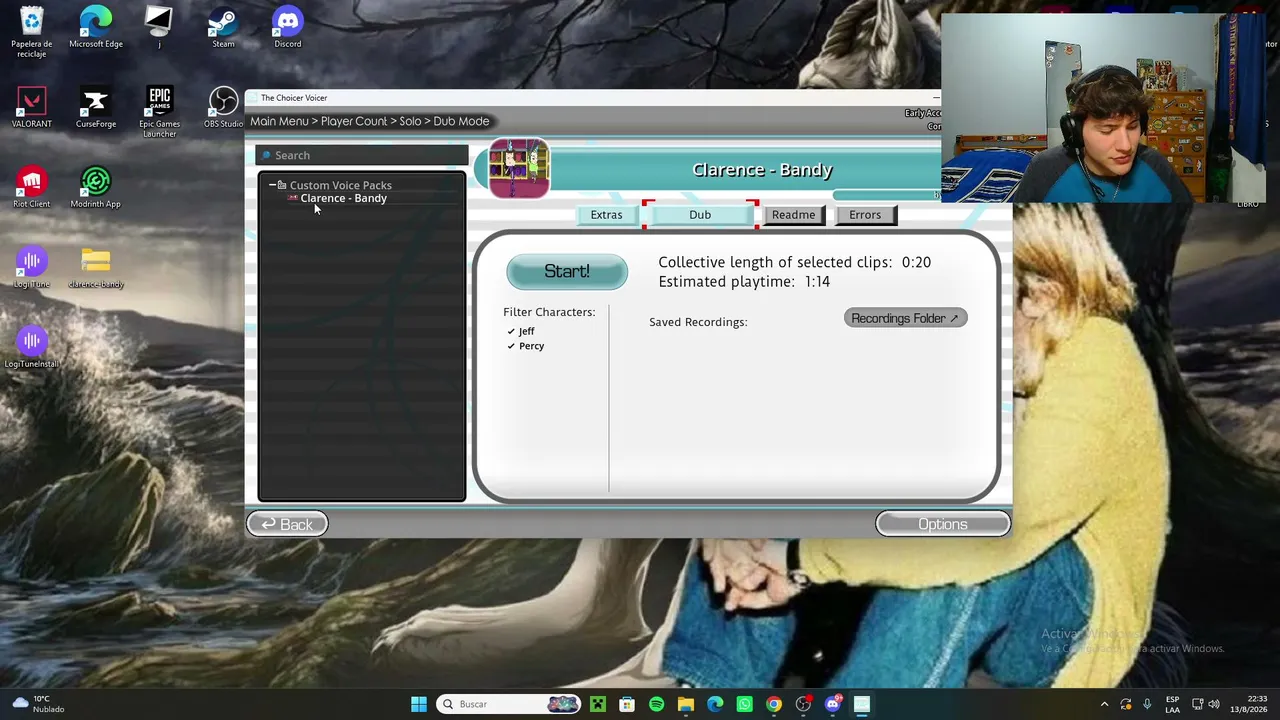Click the microphone icon in system tray

pyautogui.click(x=1147, y=704)
